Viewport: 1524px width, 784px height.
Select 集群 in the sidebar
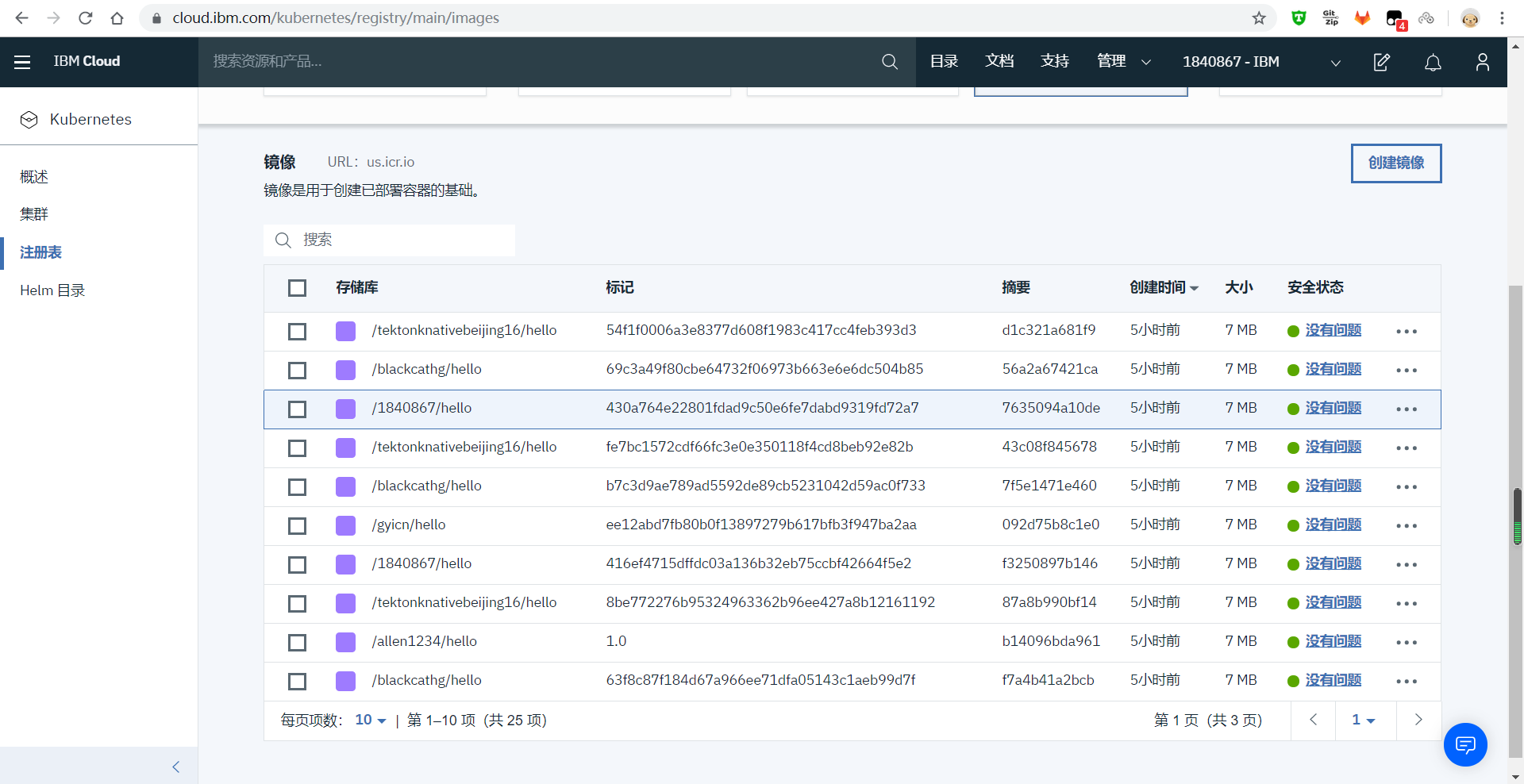[x=34, y=214]
